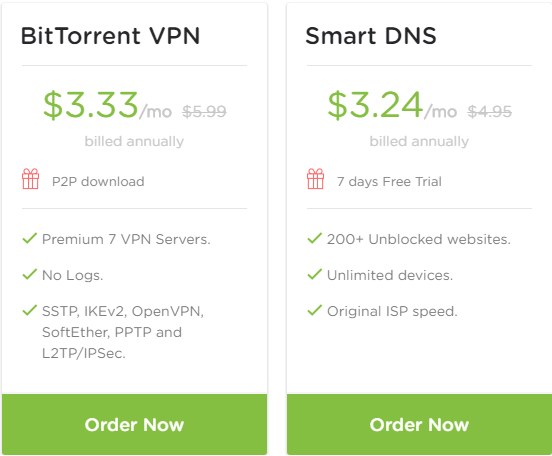Select the Smart DNS heading
The height and width of the screenshot is (456, 552).
(371, 36)
